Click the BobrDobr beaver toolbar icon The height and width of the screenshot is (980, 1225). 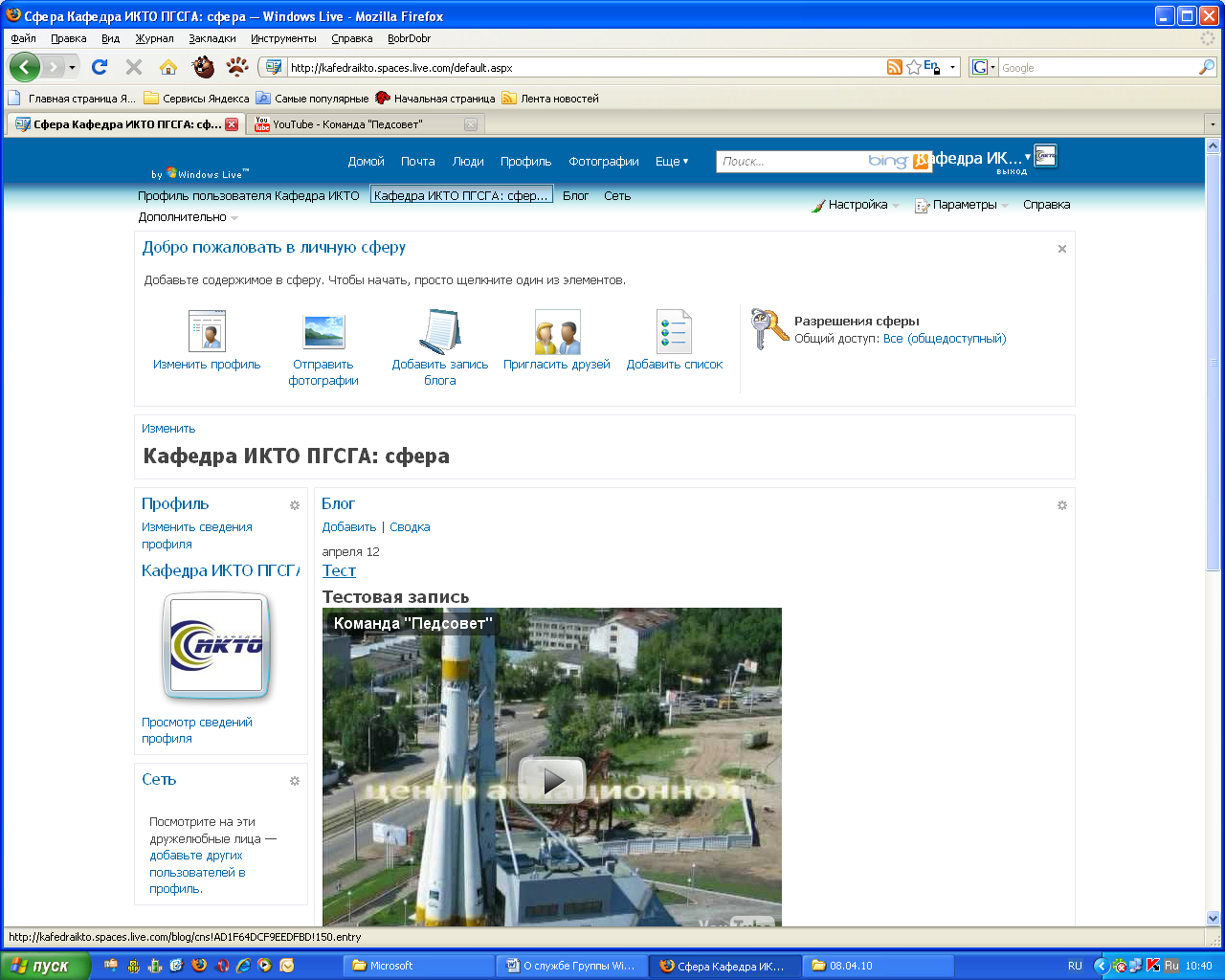[x=203, y=67]
